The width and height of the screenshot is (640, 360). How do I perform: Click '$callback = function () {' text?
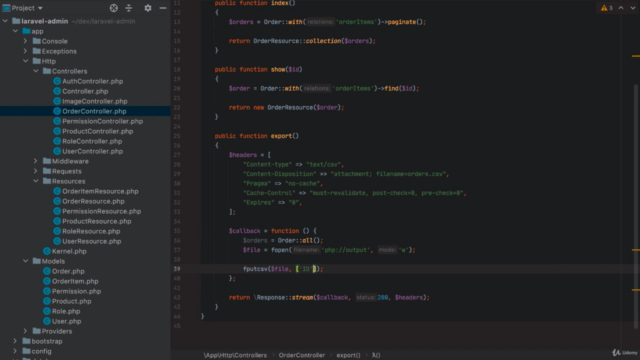(272, 231)
